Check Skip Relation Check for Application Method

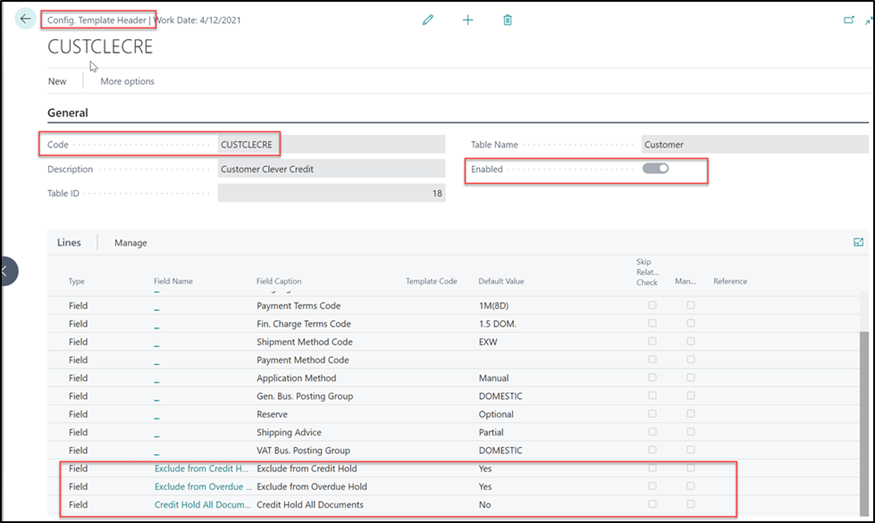[652, 378]
